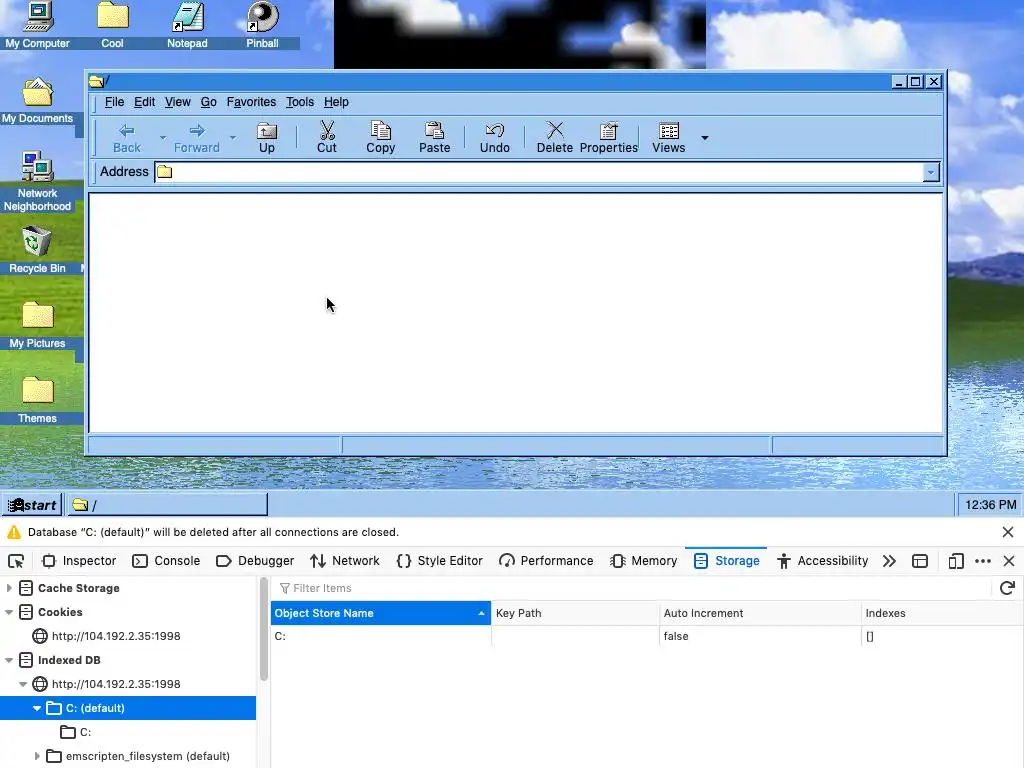The height and width of the screenshot is (768, 1024).
Task: Open the Themes desktop folder
Action: [37, 400]
